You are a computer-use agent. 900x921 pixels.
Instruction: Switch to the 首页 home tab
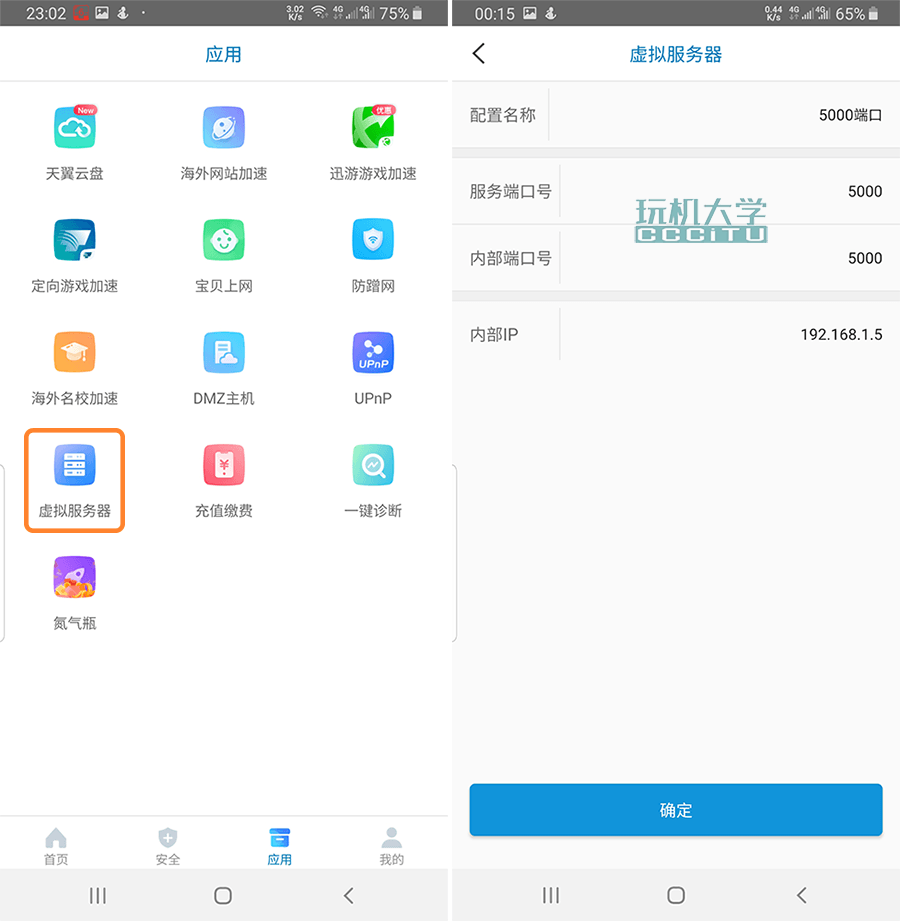(56, 845)
